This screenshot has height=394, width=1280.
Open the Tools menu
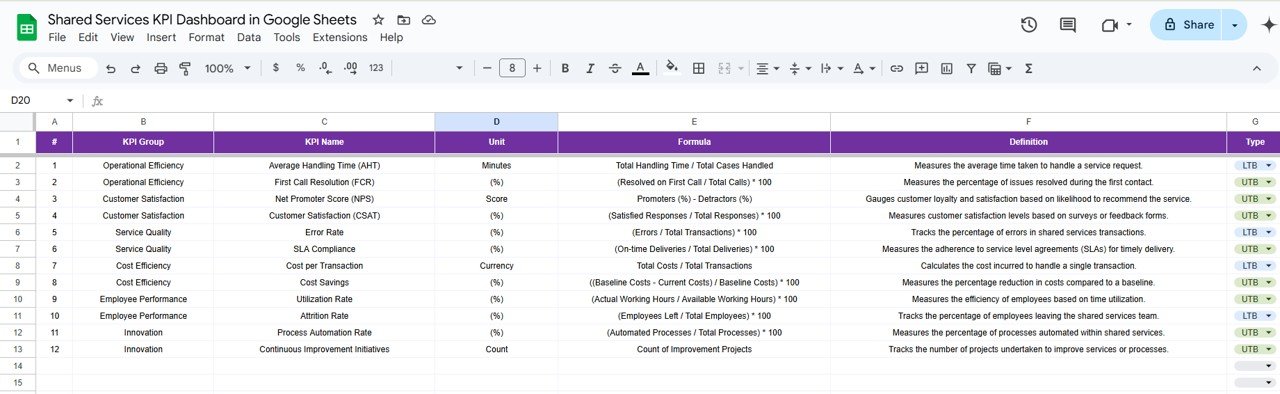(287, 37)
